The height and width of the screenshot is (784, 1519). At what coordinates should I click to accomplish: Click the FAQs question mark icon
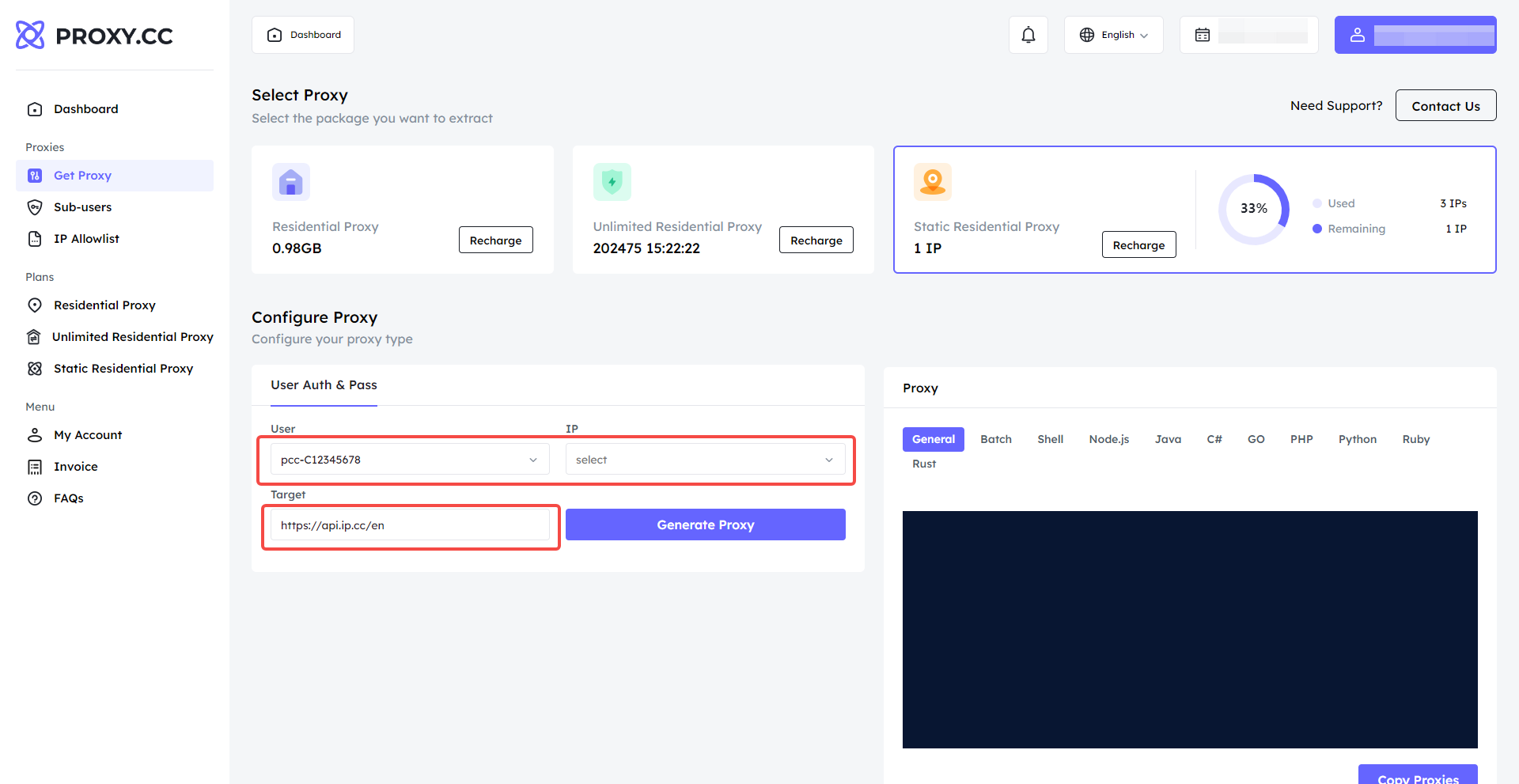pos(35,498)
